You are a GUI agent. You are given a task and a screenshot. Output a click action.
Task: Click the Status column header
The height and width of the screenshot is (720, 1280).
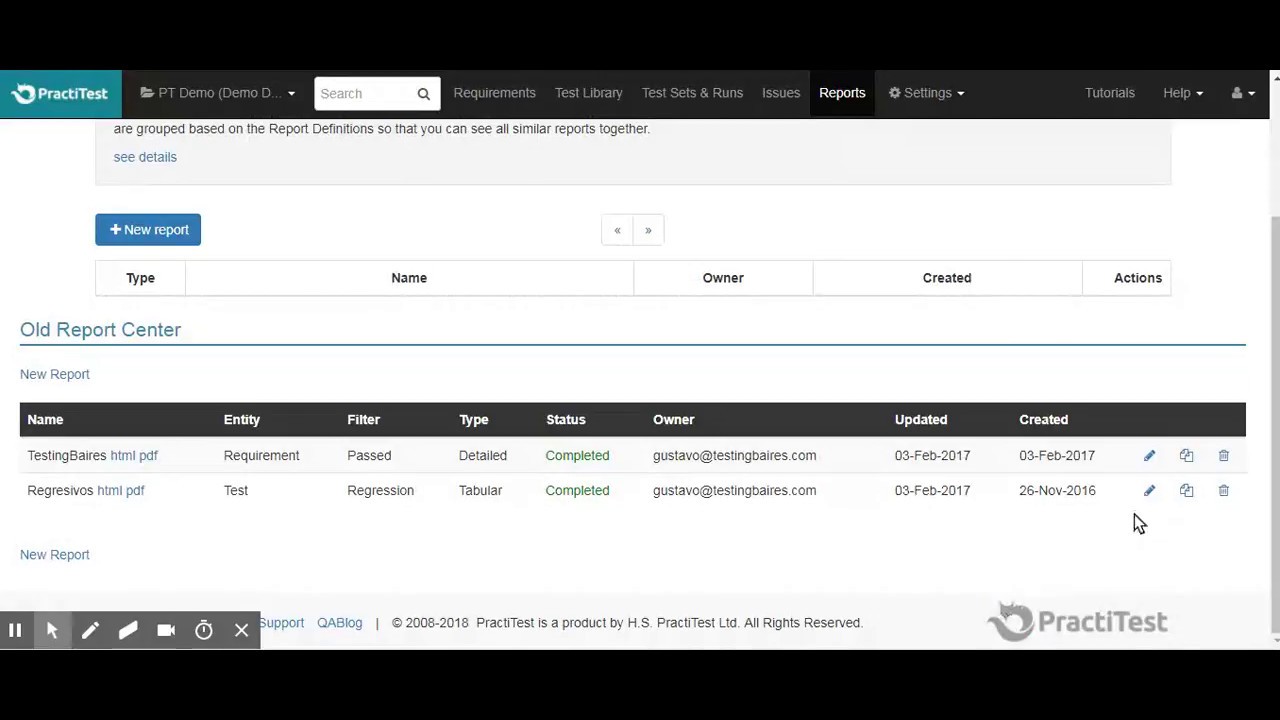(566, 420)
